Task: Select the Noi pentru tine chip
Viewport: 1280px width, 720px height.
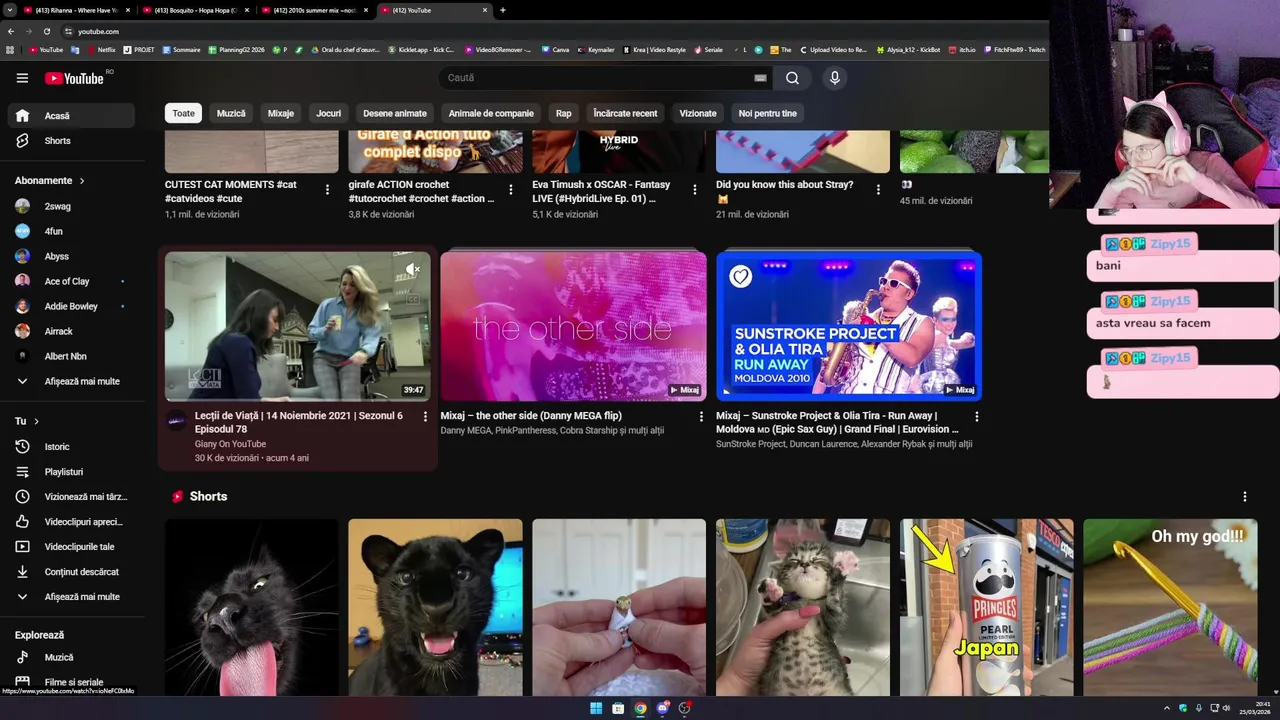Action: 768,113
